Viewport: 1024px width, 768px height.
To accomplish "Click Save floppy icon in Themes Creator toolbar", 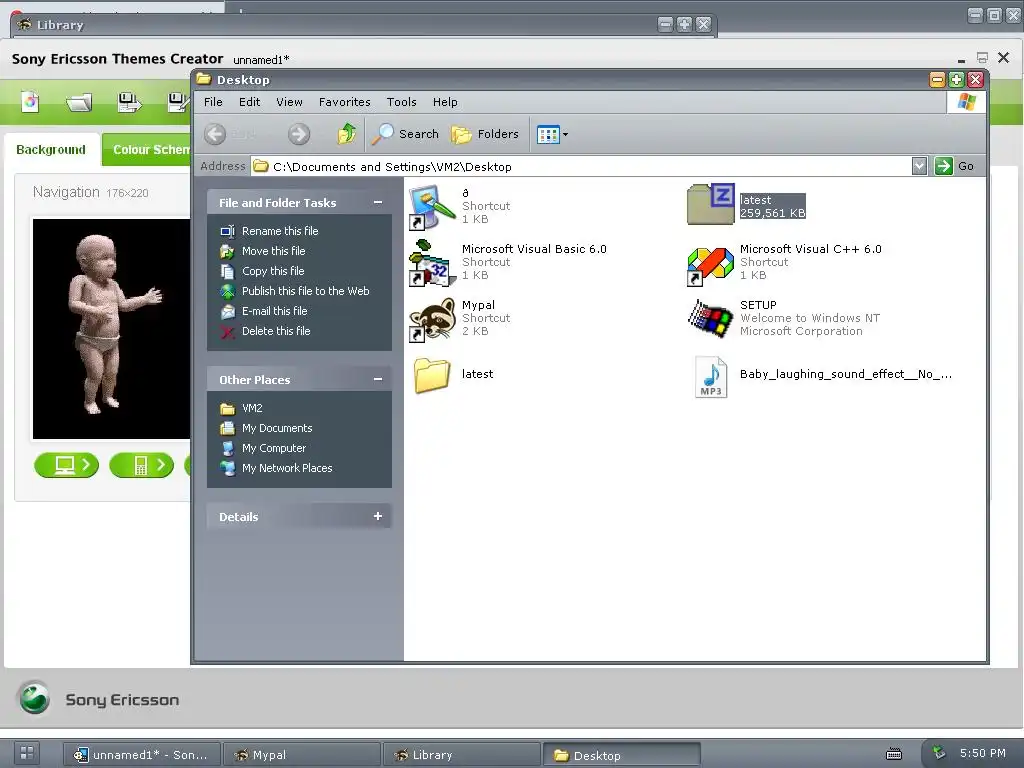I will tap(129, 102).
